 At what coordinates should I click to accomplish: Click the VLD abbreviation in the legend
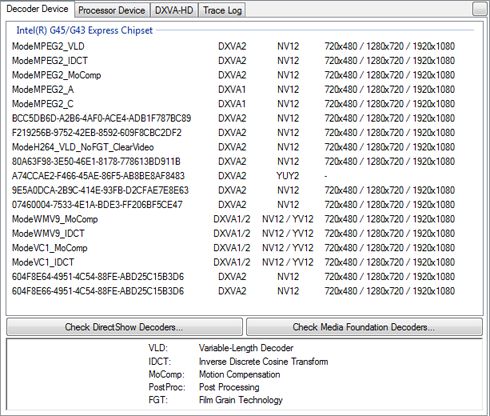(x=158, y=348)
